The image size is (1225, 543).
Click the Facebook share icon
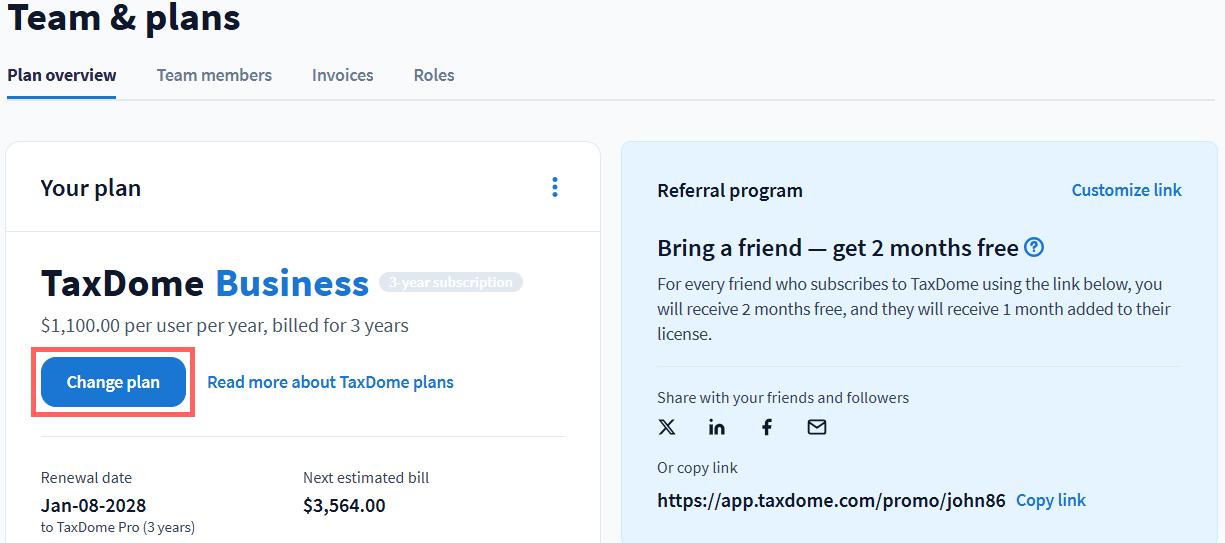[767, 427]
